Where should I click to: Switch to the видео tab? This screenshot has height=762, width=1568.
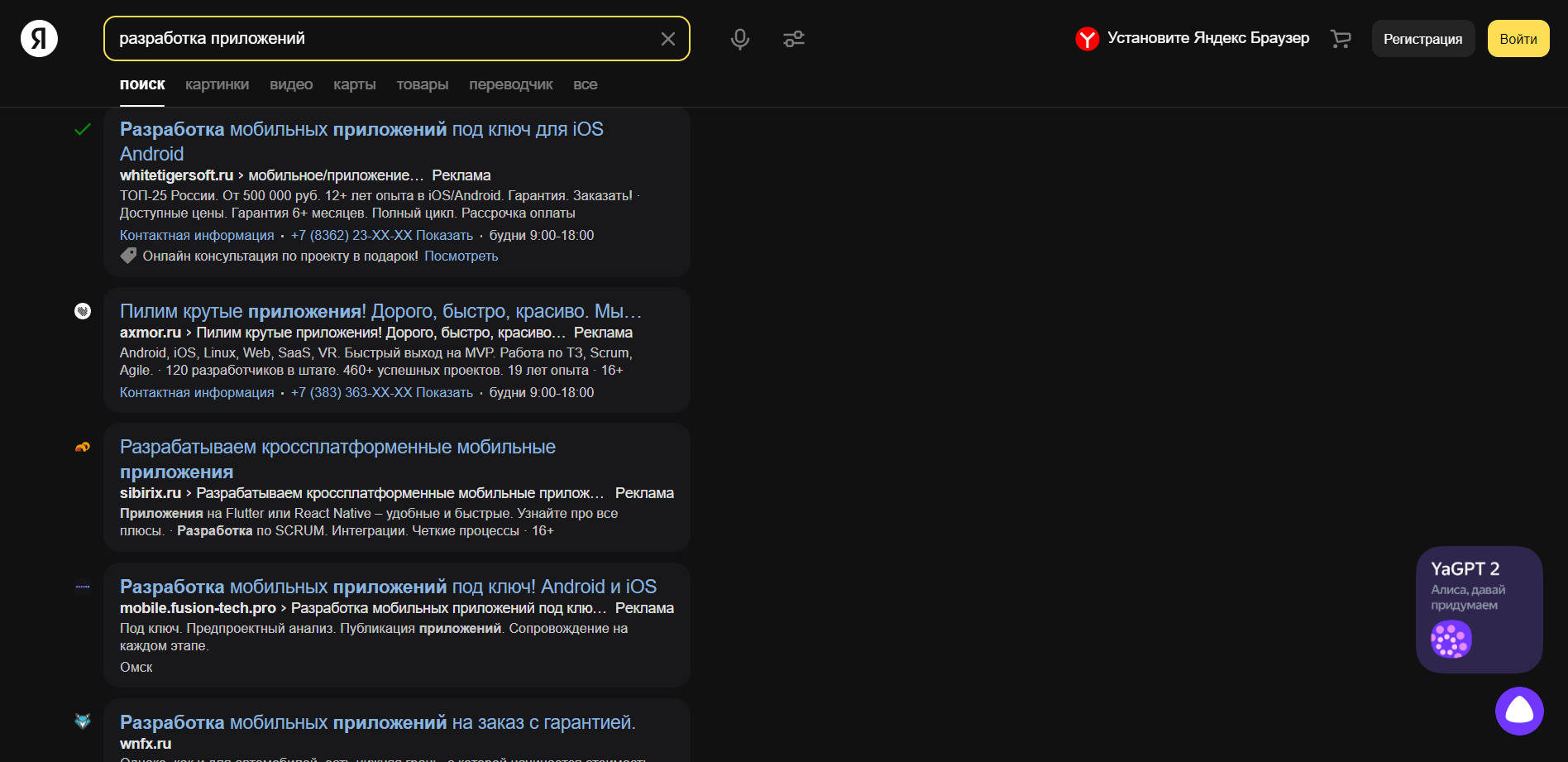tap(291, 84)
